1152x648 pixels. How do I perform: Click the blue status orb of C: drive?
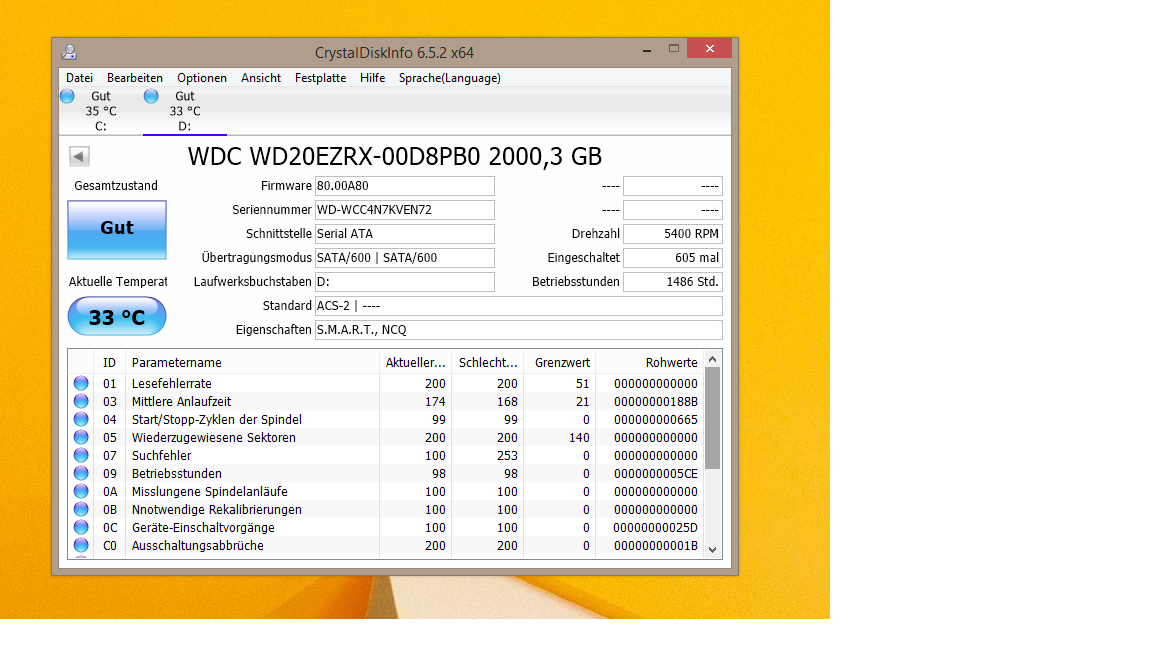[x=68, y=96]
